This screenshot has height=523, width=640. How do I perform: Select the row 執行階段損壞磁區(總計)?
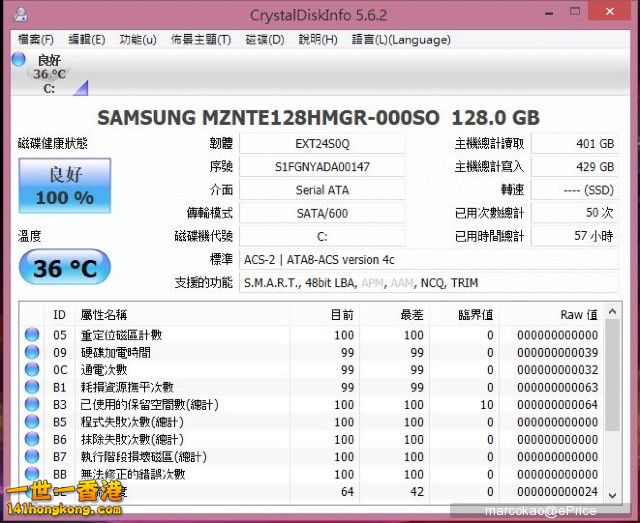312,456
